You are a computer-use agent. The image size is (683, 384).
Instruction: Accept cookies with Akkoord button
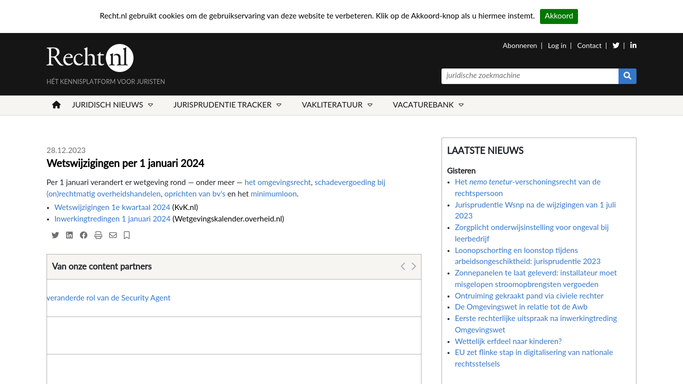click(559, 16)
